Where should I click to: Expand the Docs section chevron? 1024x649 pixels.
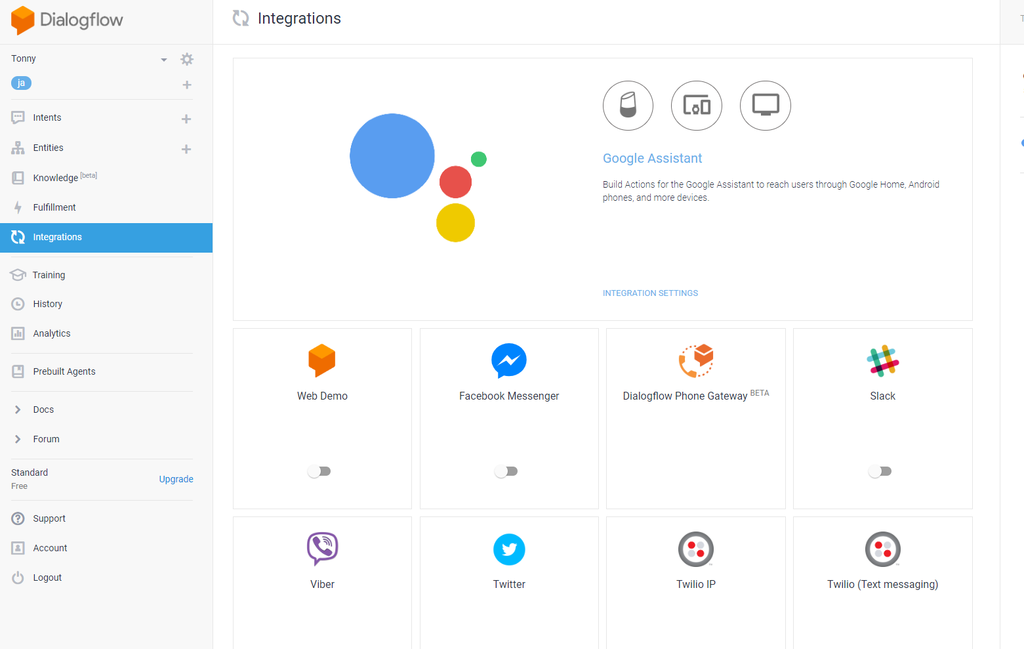tap(18, 410)
